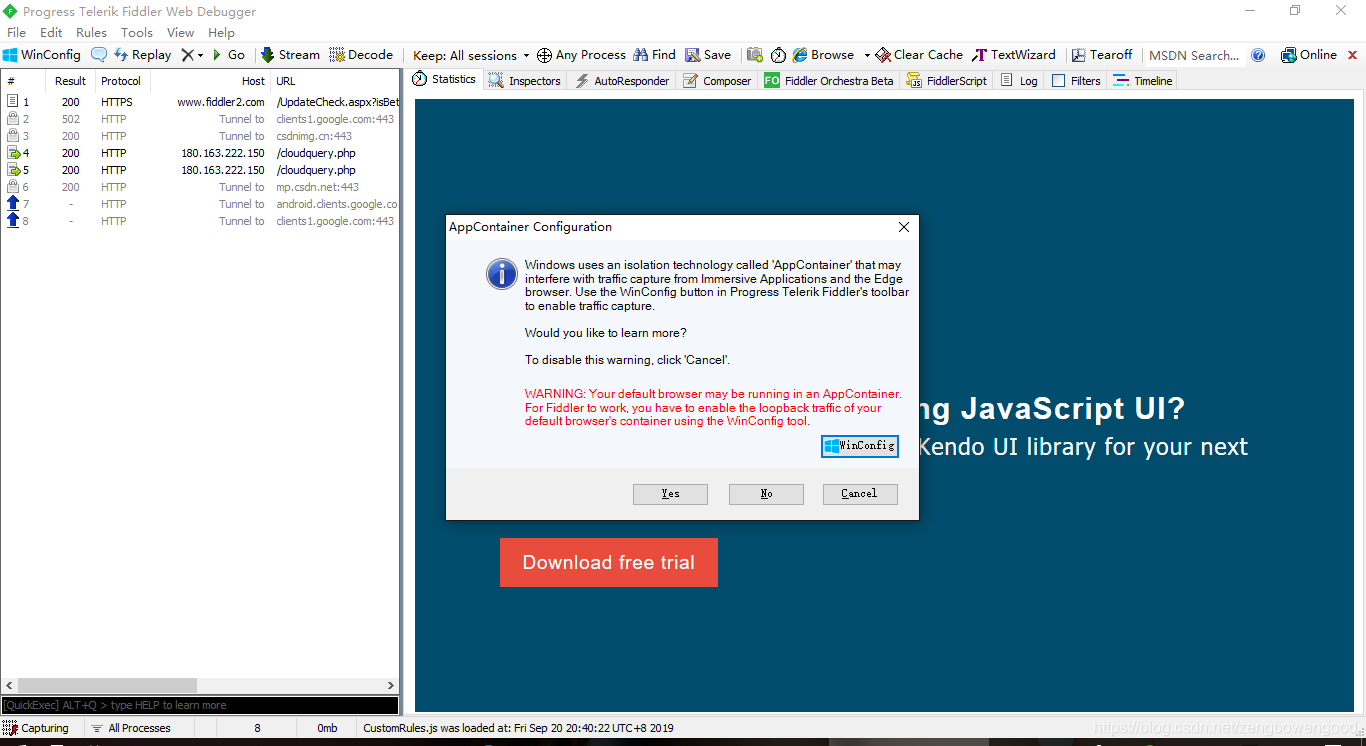
Task: Select session 7 android.clients.google row
Action: [200, 204]
